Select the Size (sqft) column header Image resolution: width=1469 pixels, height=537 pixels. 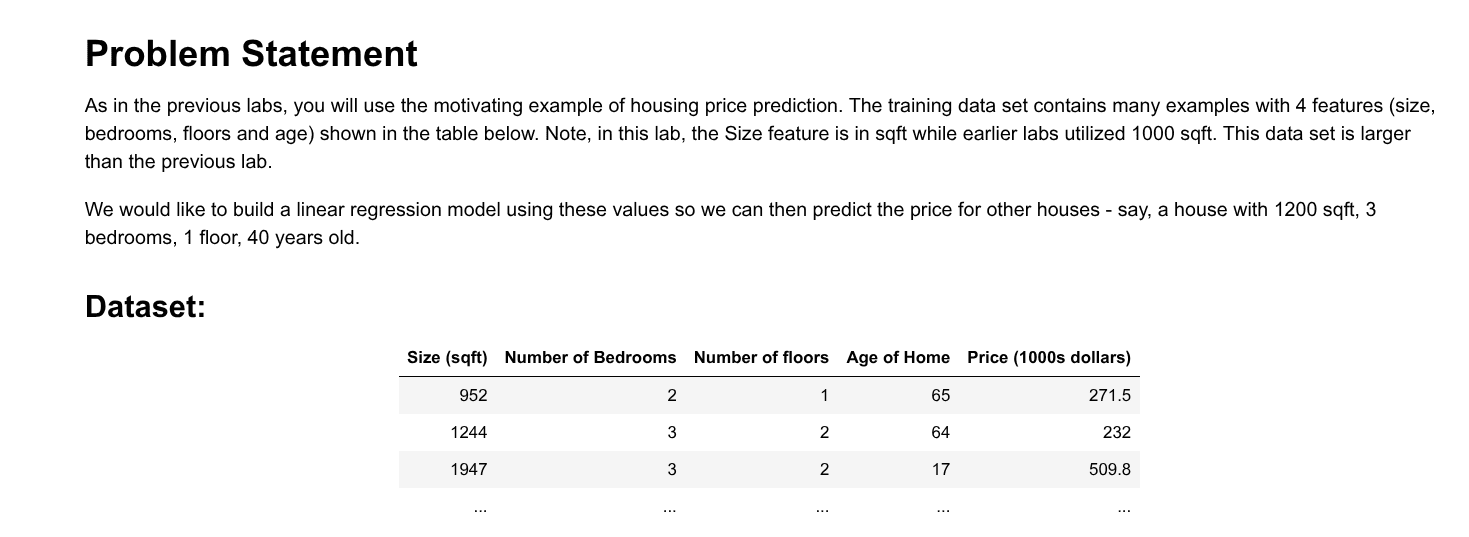coord(447,357)
